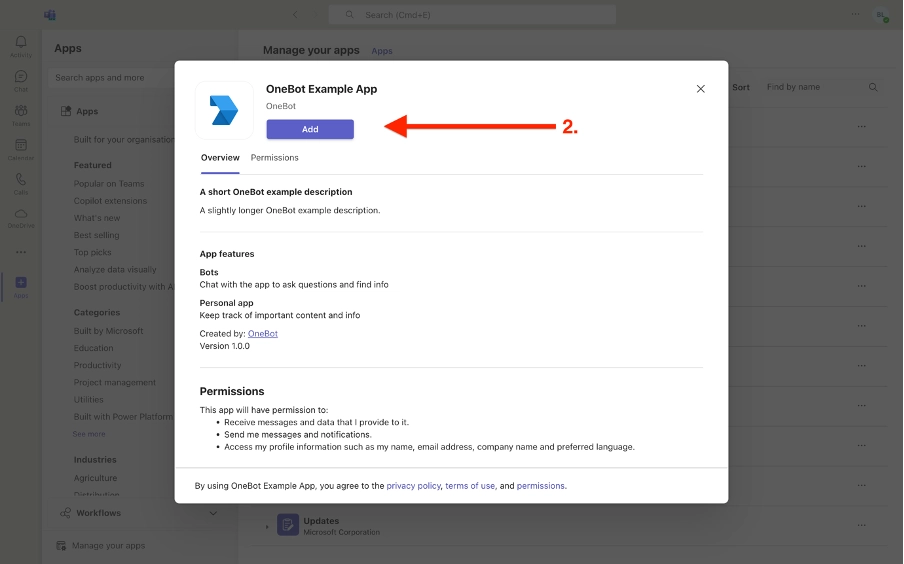Screen dimensions: 904x564
Task: Click Sort in Manage your apps
Action: click(x=741, y=87)
